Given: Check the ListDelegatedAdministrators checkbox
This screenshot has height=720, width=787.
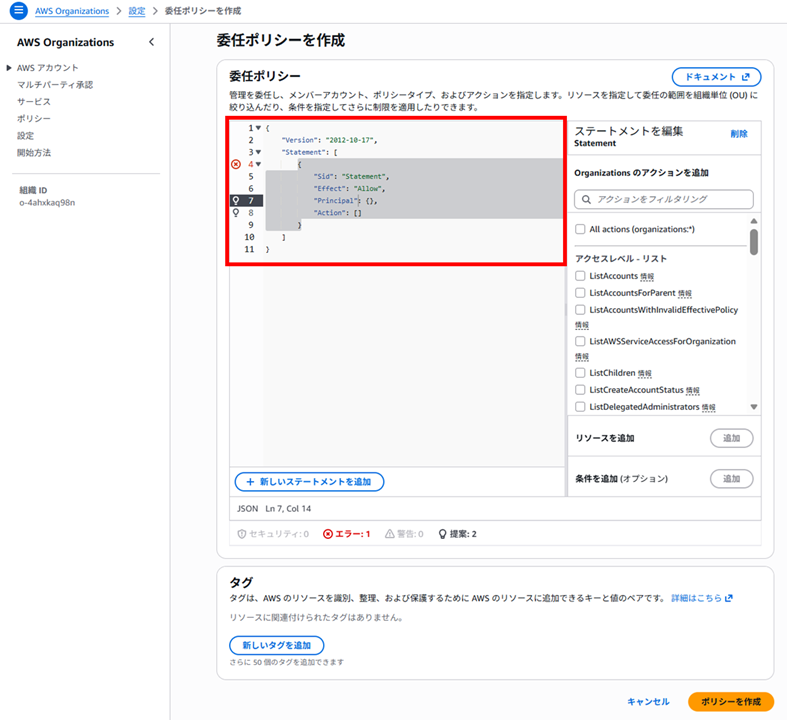Looking at the screenshot, I should coord(580,406).
